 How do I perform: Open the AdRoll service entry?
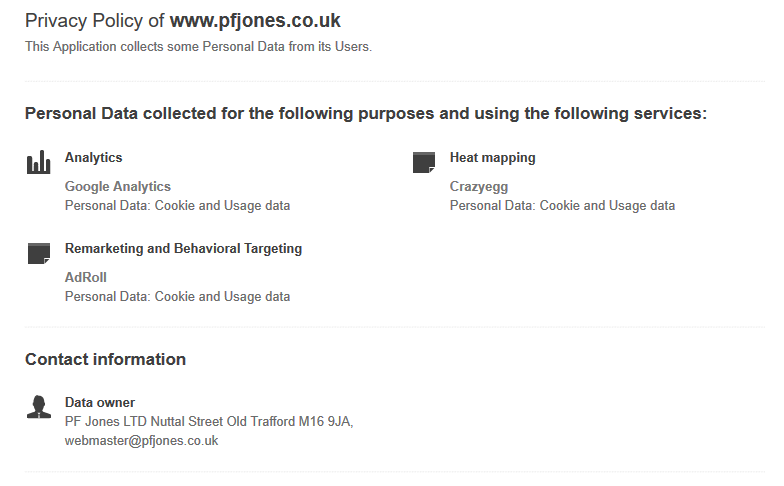click(86, 278)
